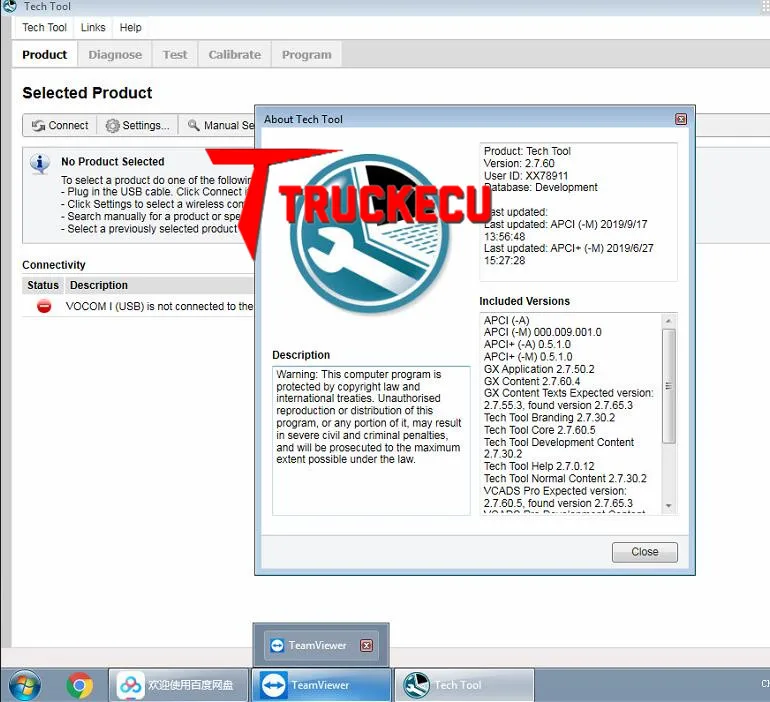Select 'GX Content 2.7.60.4' row
This screenshot has width=770, height=702.
tap(531, 381)
